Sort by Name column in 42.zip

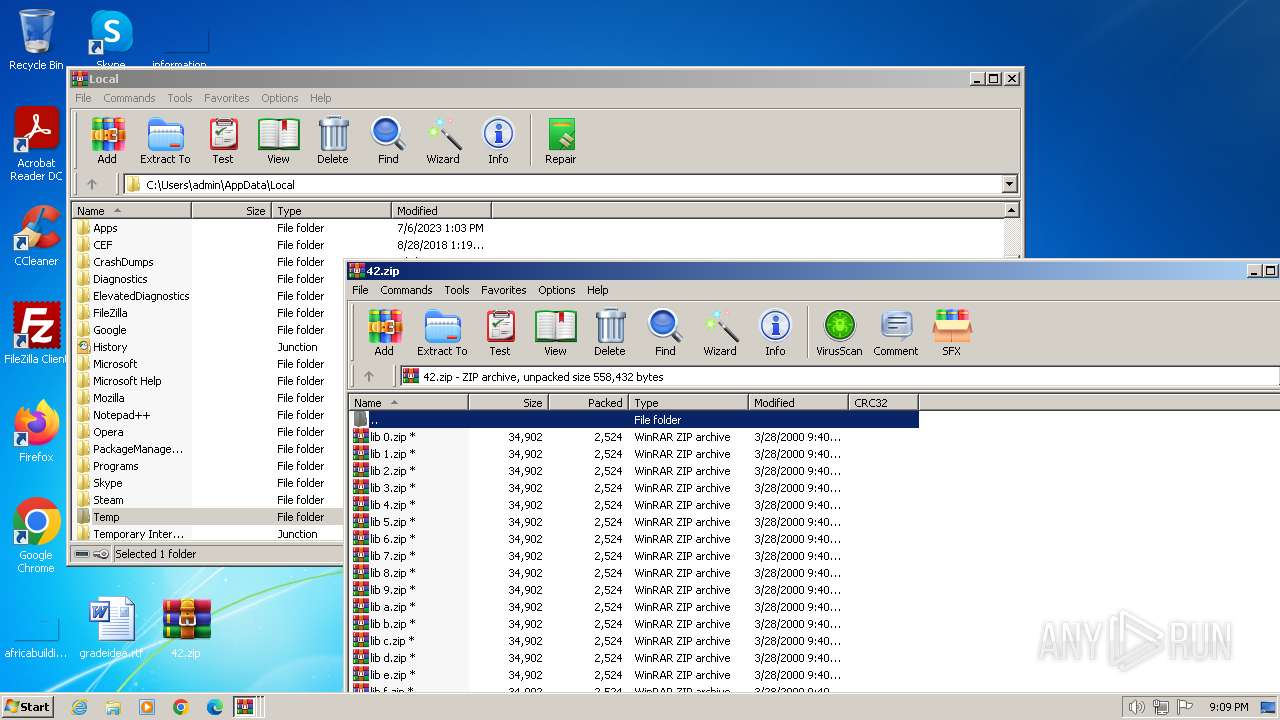pos(408,402)
